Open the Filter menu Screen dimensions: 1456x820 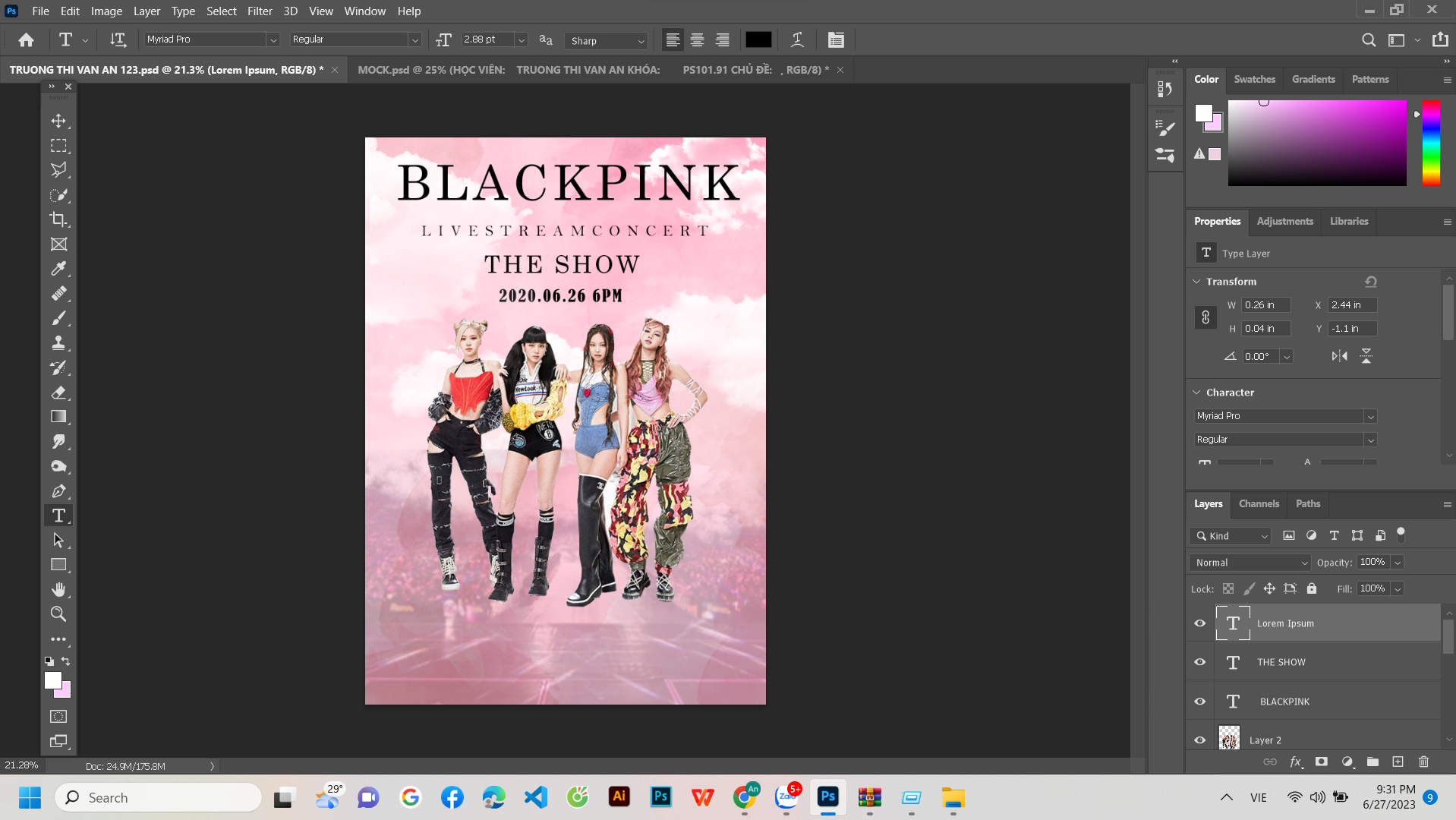[x=260, y=11]
